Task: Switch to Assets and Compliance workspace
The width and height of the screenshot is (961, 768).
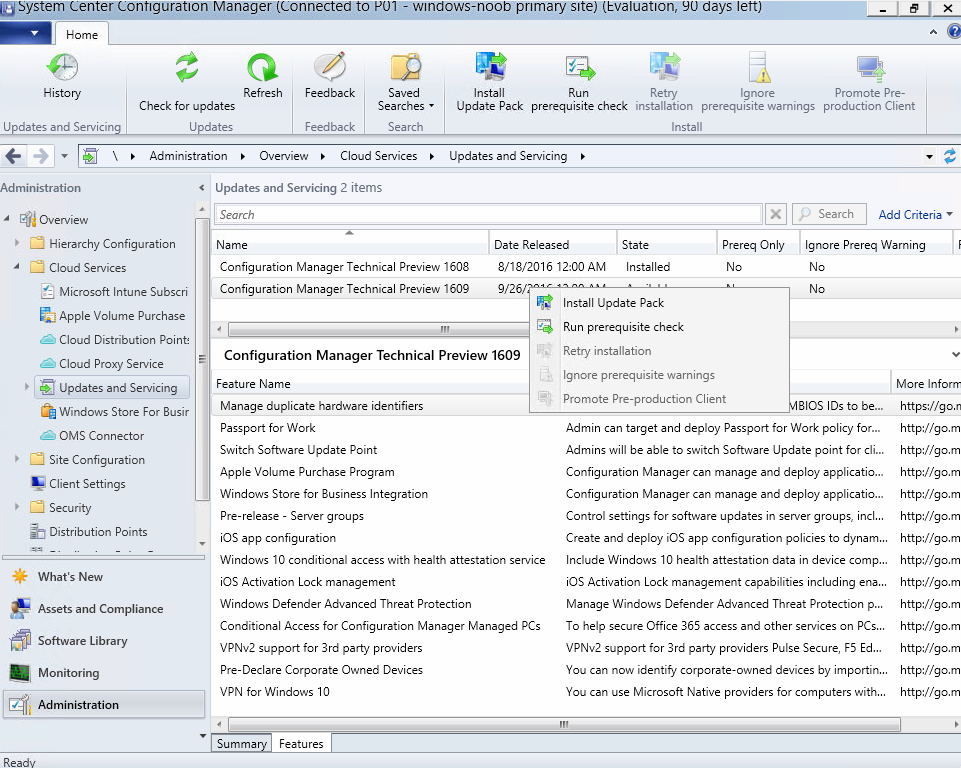Action: coord(87,609)
